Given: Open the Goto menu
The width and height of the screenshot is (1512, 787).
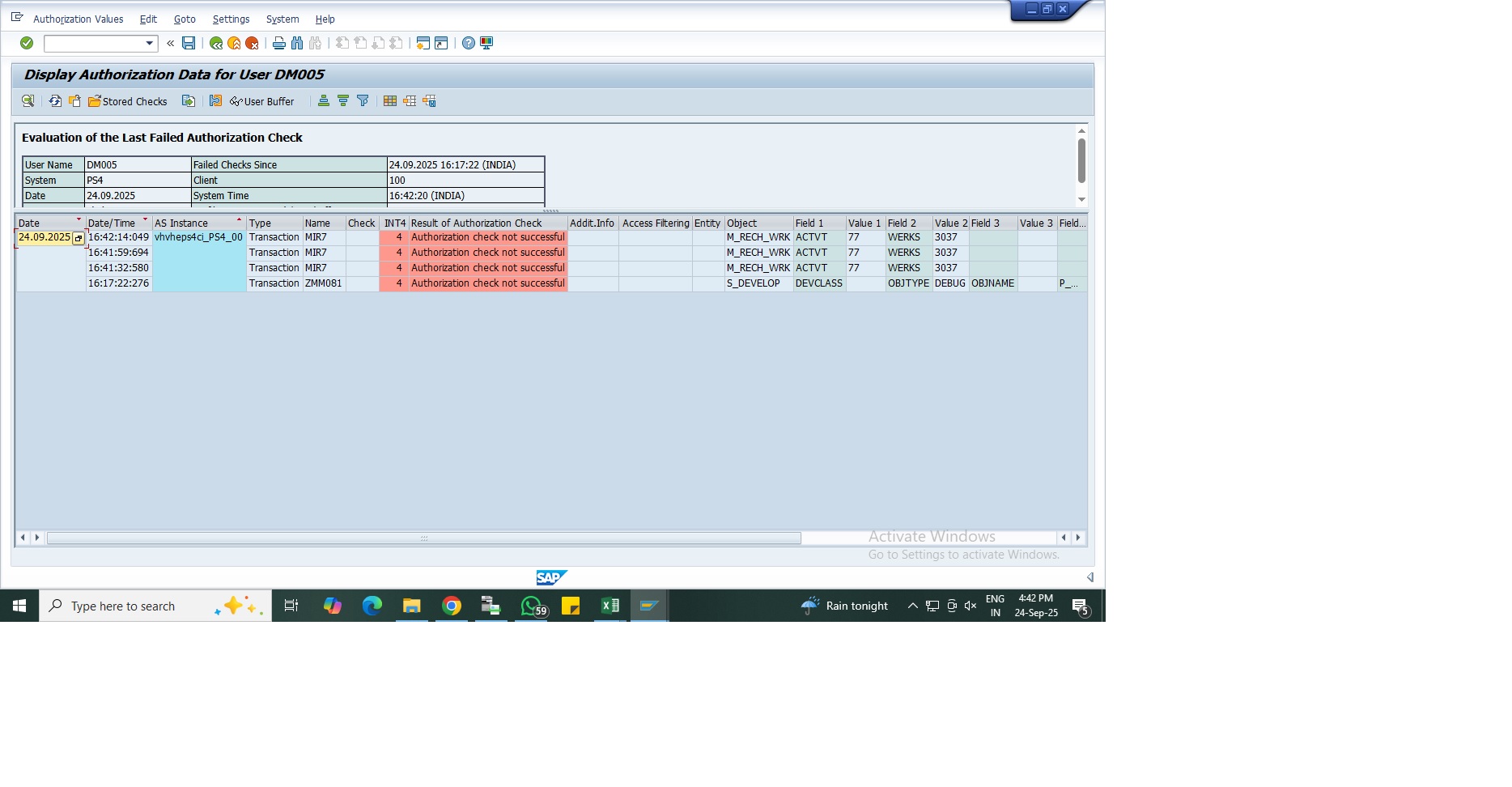Looking at the screenshot, I should click(x=185, y=19).
